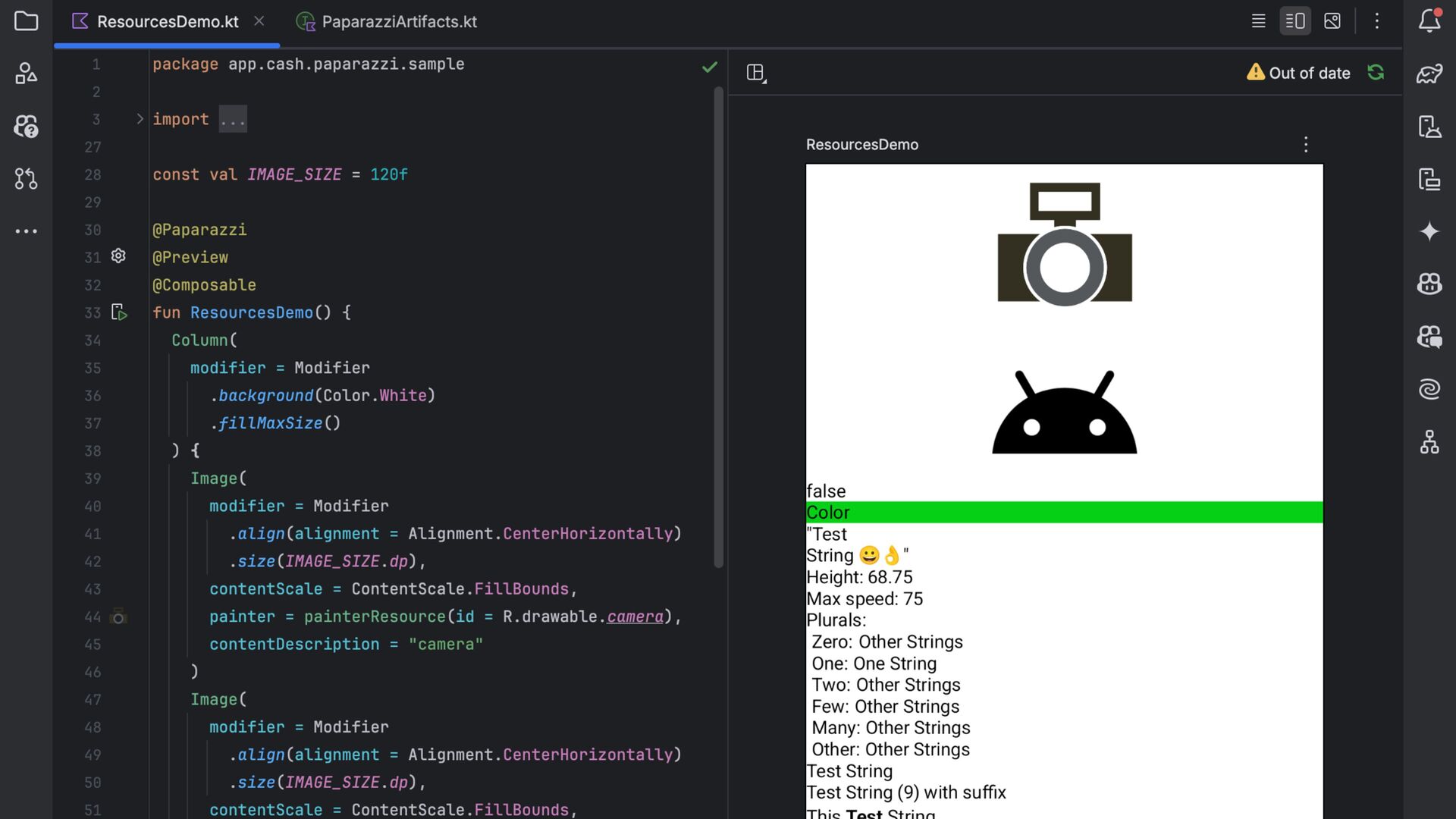1456x819 pixels.
Task: Click "Test String (9) with suffix" in preview
Action: pos(906,792)
